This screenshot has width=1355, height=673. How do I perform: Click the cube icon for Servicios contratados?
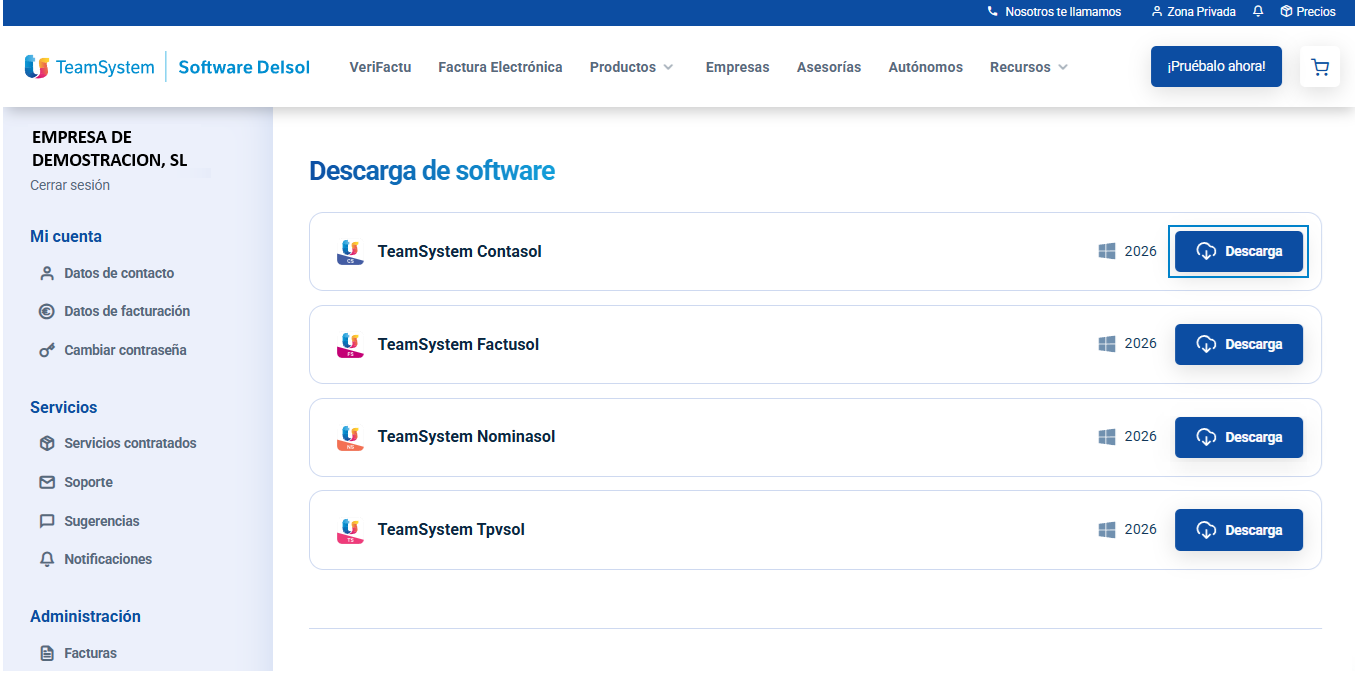coord(47,443)
